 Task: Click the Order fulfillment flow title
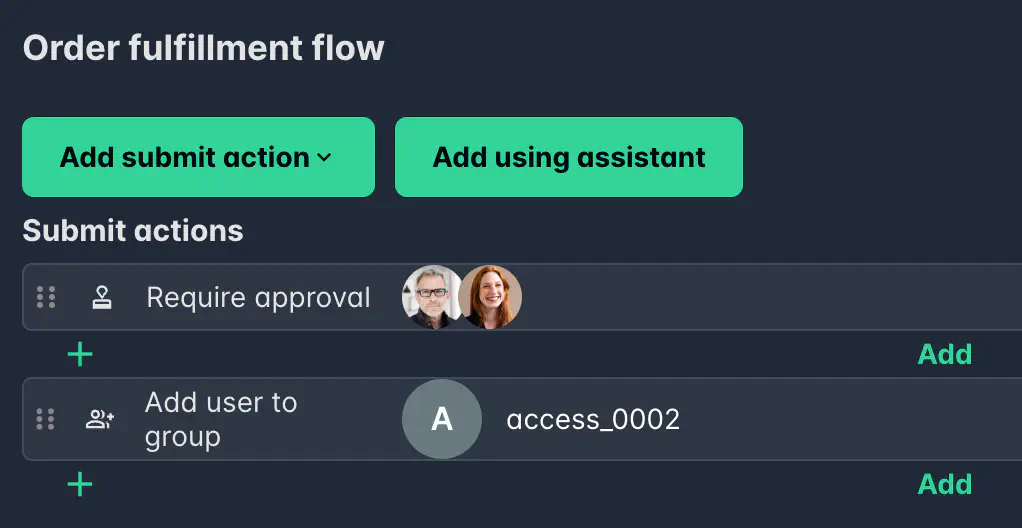click(x=204, y=48)
